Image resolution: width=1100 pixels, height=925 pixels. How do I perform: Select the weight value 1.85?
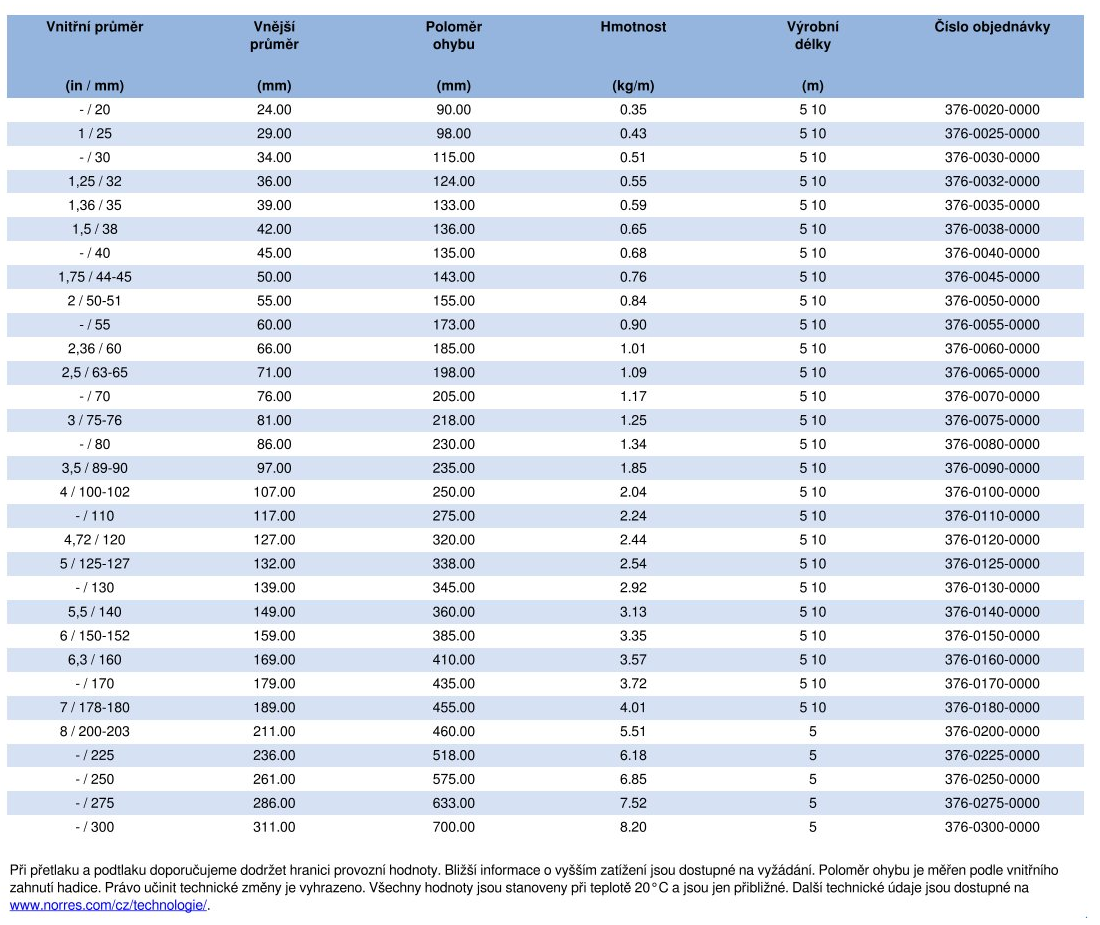[x=633, y=468]
